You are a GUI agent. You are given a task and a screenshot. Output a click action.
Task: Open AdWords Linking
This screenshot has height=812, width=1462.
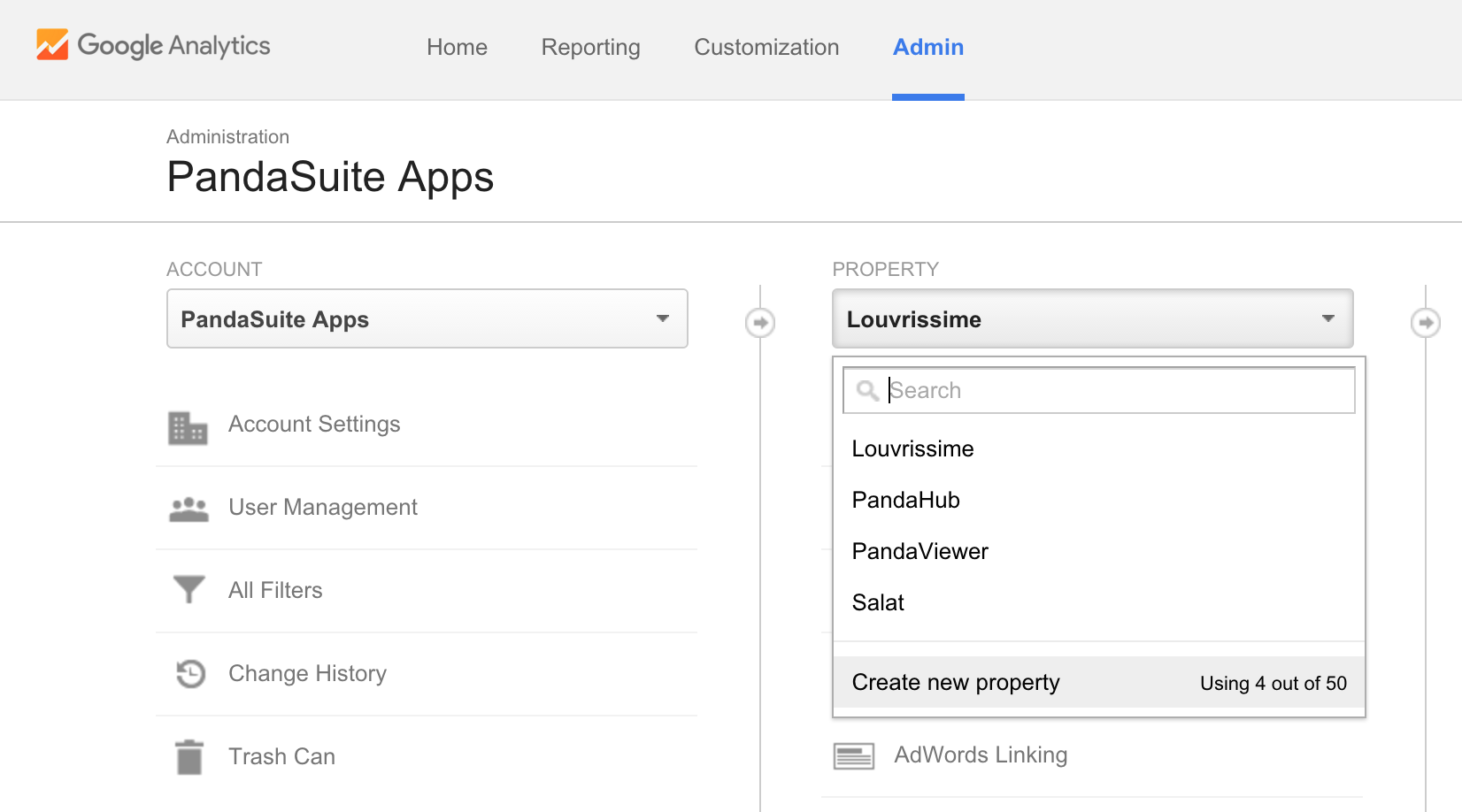981,755
